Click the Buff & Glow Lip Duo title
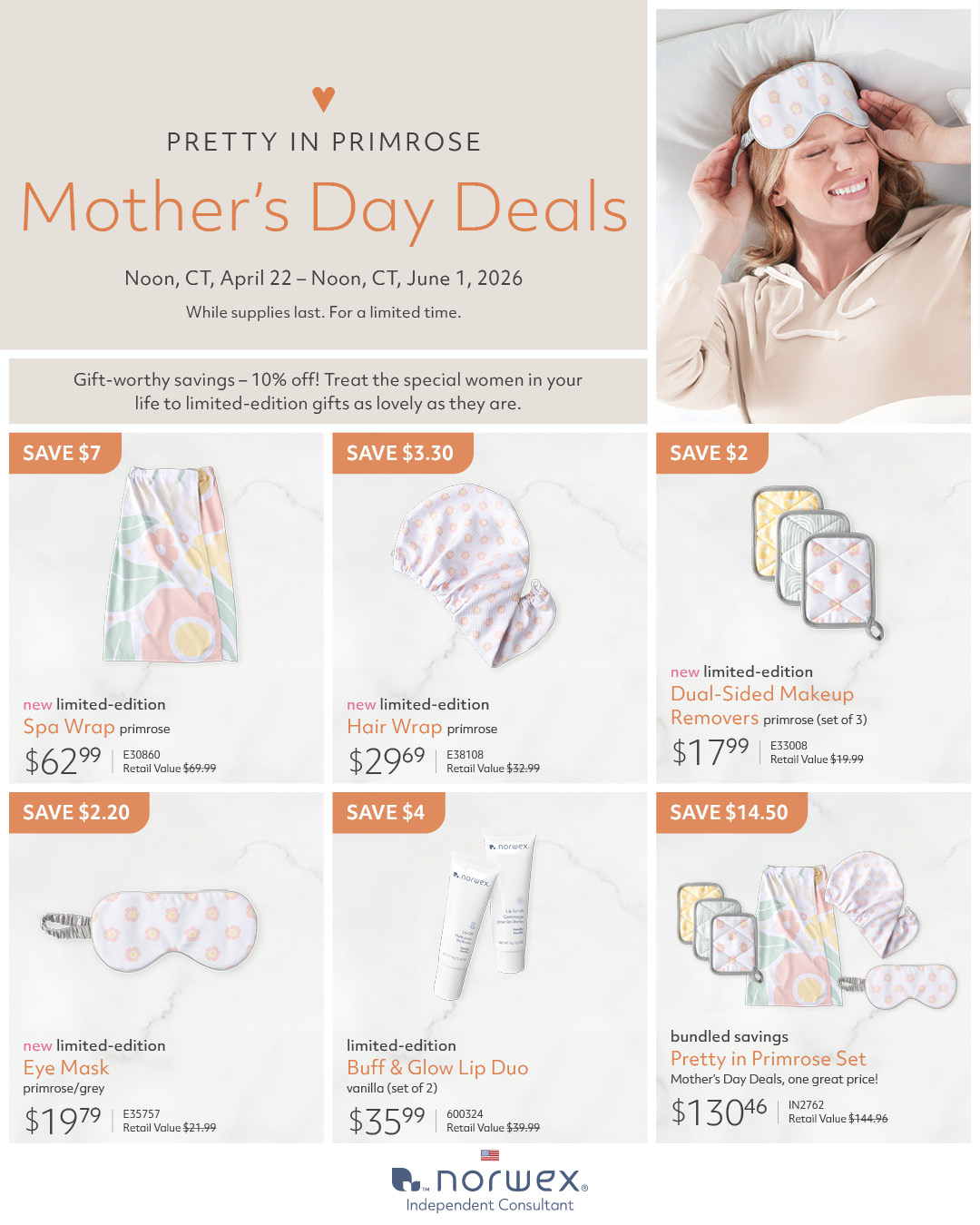 point(437,1068)
